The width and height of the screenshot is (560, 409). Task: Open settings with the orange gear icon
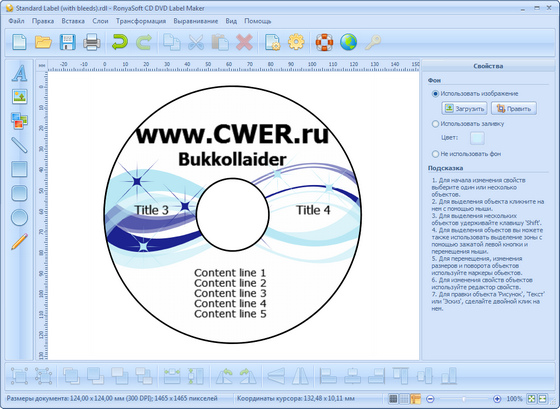point(296,42)
